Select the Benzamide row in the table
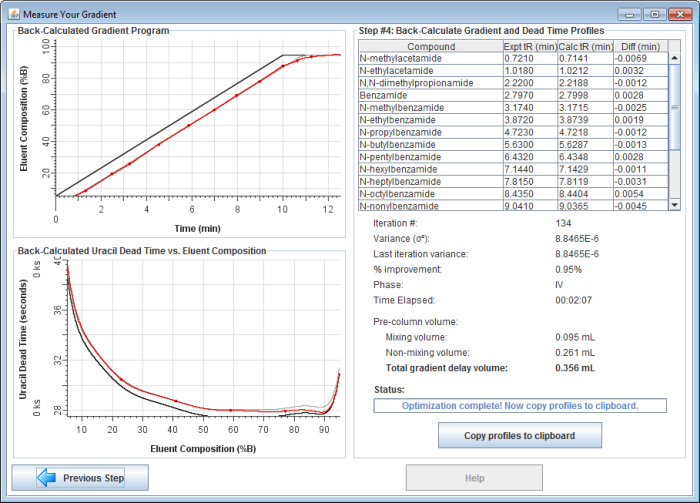The width and height of the screenshot is (700, 503). click(428, 95)
